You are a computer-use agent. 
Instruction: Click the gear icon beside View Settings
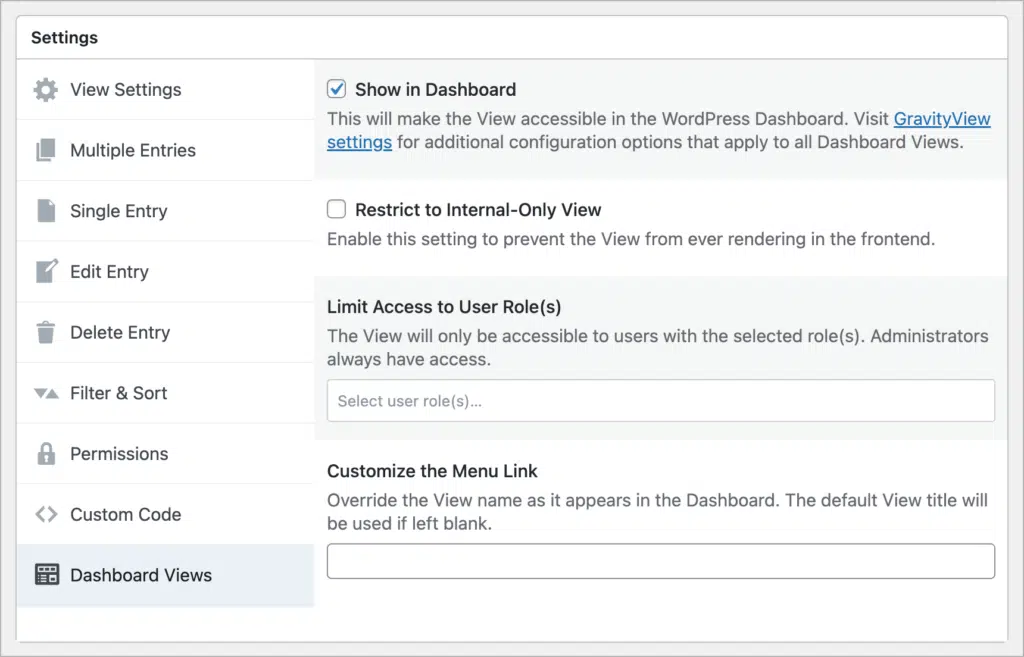pyautogui.click(x=46, y=89)
